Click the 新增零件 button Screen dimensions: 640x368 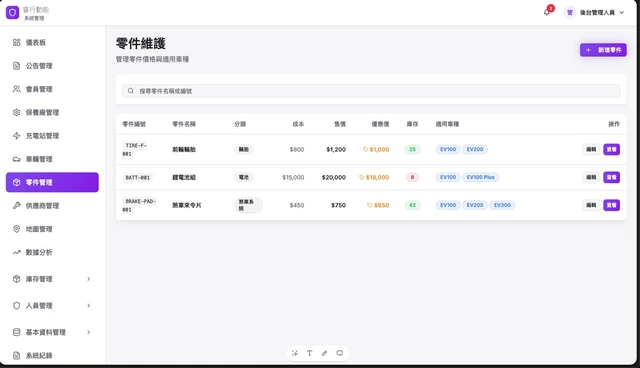603,50
